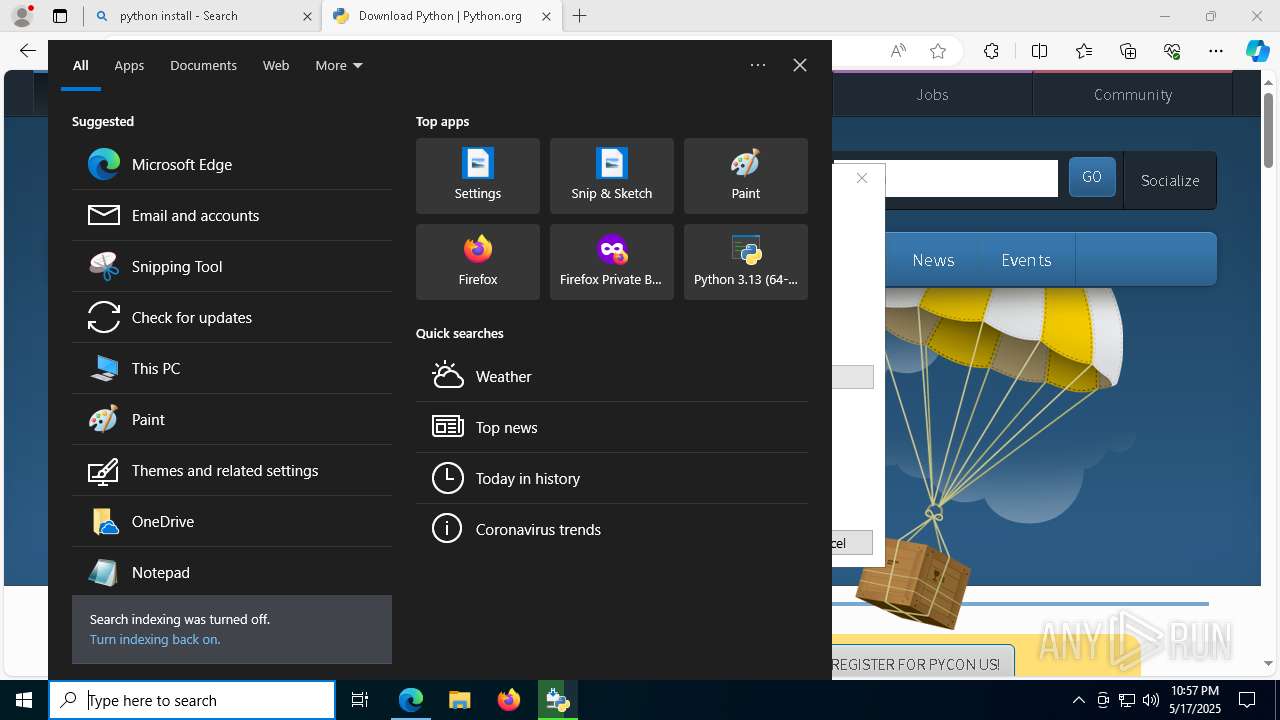The height and width of the screenshot is (720, 1280).
Task: Show hidden system tray icons
Action: click(x=1078, y=700)
